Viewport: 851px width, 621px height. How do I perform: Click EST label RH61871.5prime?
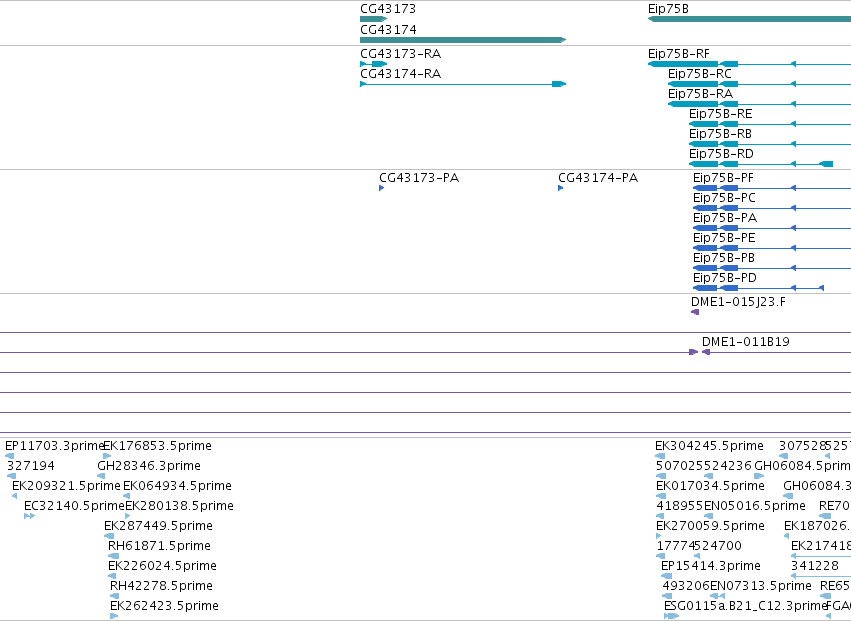(x=160, y=547)
